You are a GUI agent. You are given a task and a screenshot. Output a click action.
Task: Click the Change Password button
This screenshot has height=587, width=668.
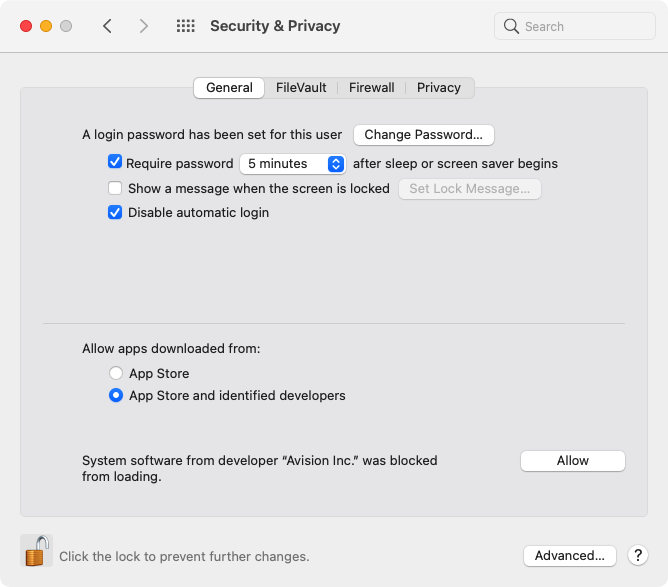click(424, 135)
